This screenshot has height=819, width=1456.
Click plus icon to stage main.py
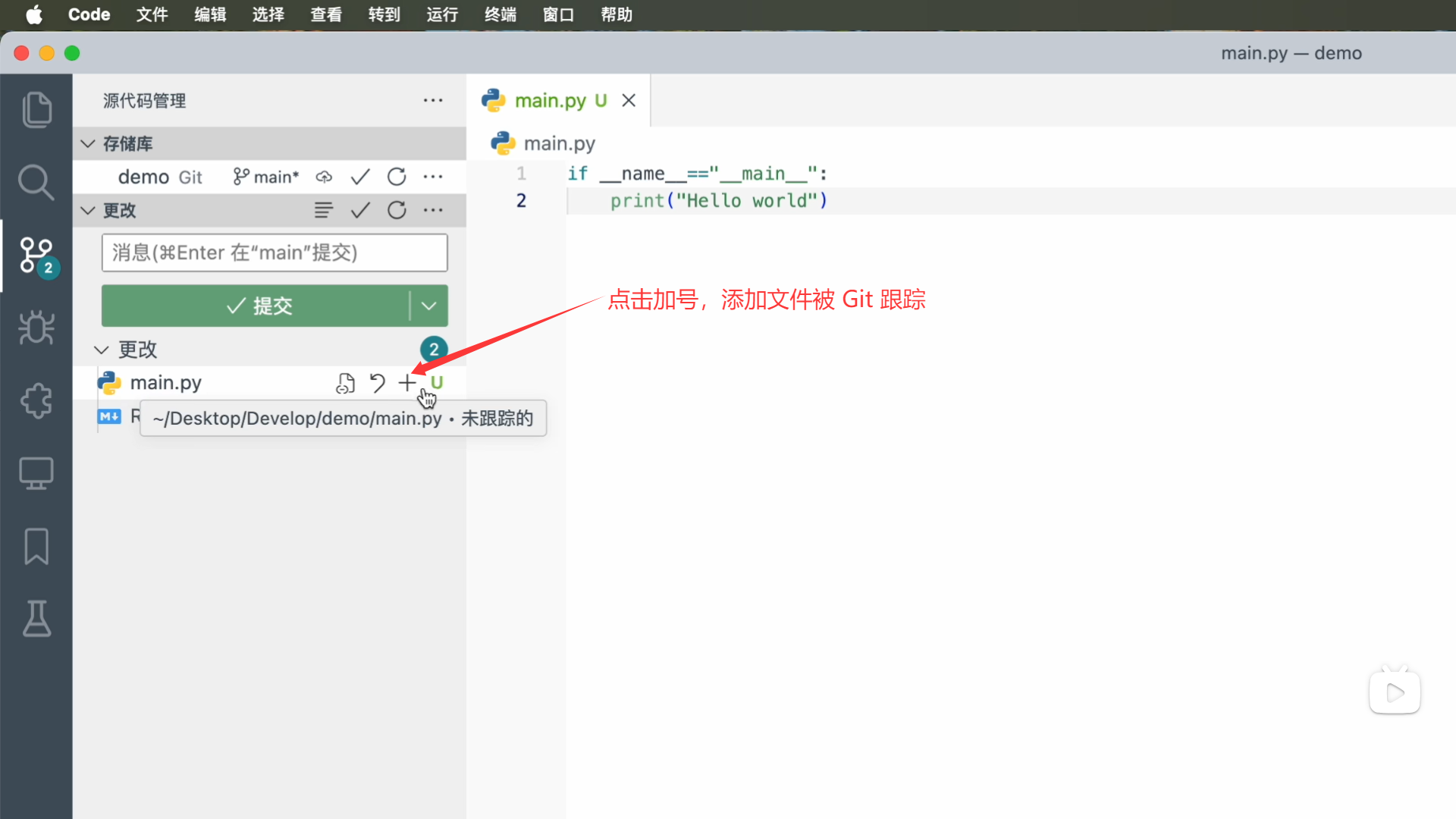[407, 383]
